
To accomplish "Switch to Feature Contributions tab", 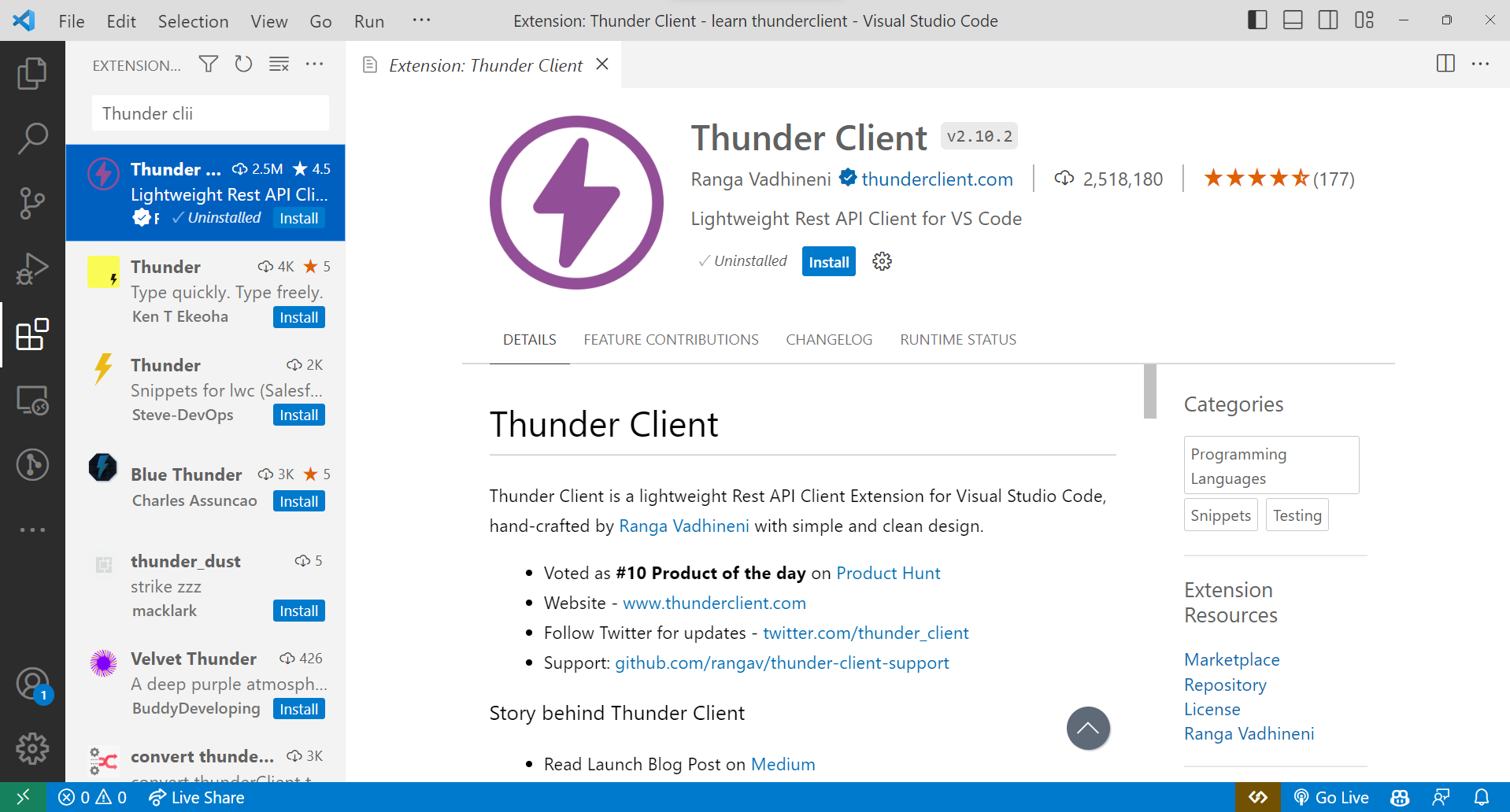I will 671,340.
